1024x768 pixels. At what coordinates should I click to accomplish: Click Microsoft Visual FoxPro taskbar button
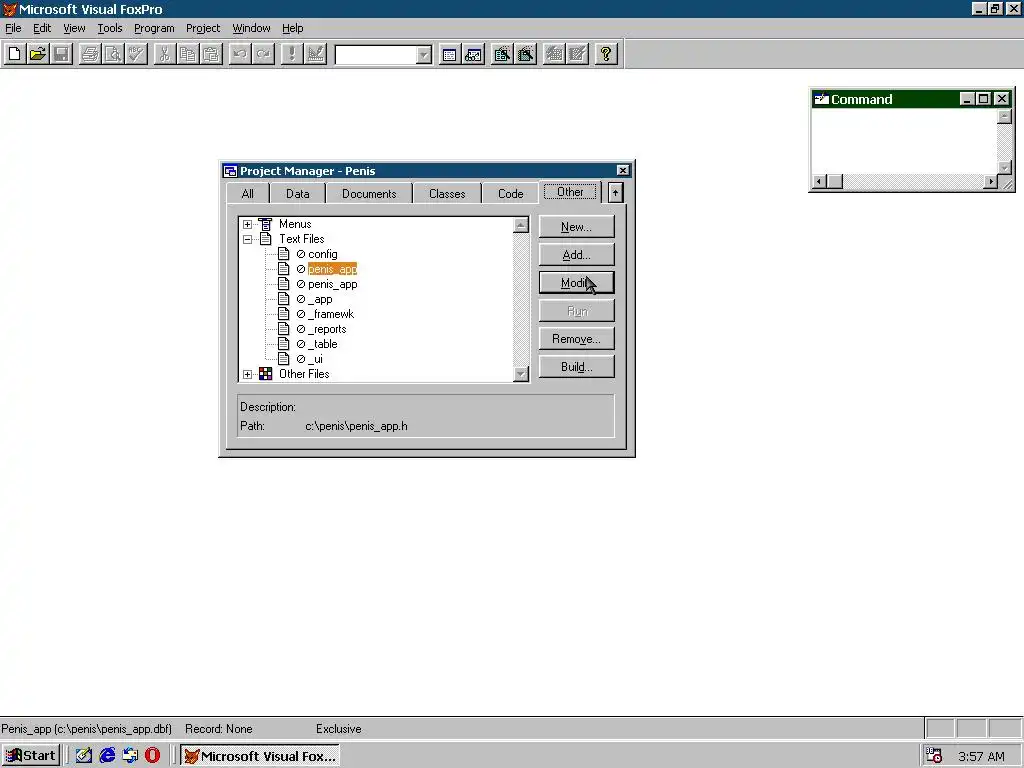[260, 756]
